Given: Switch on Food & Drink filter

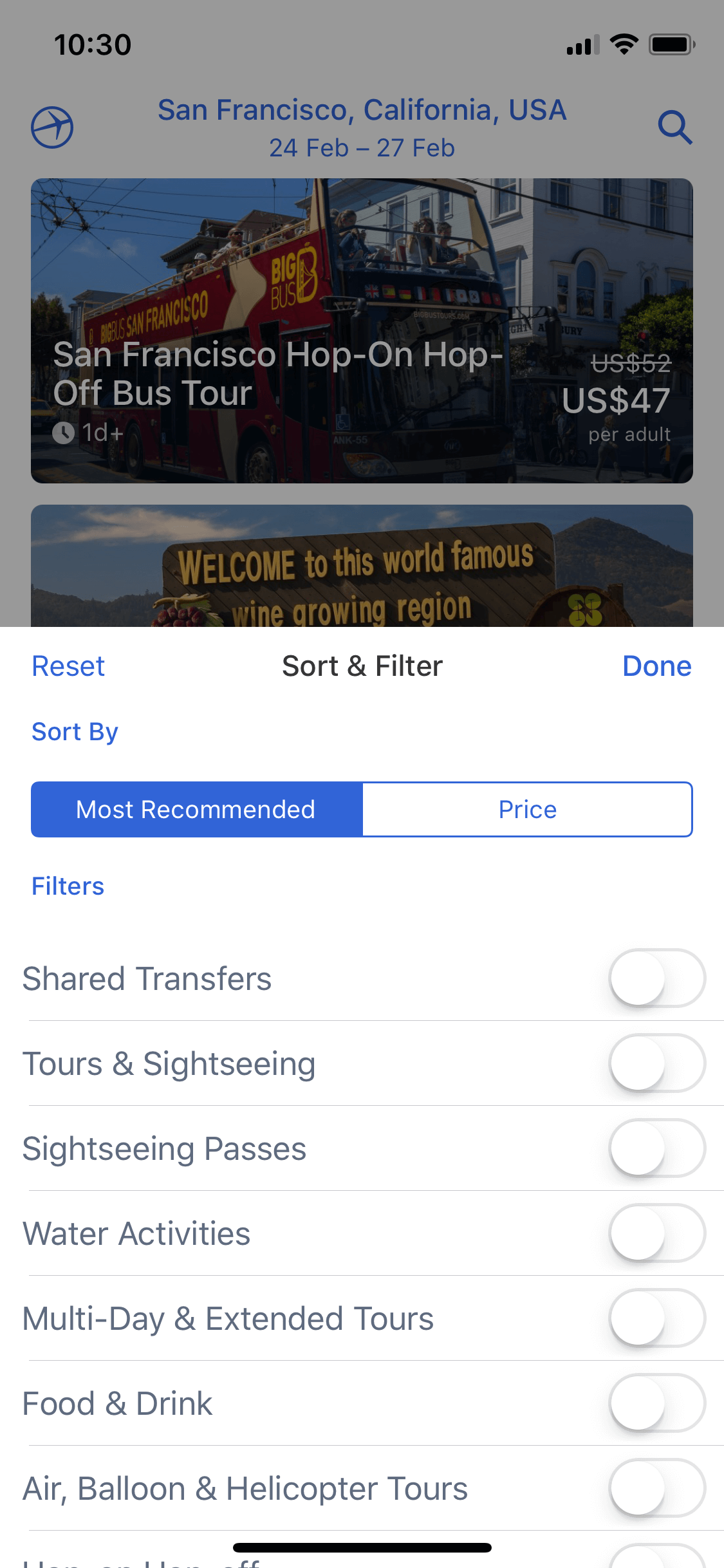Looking at the screenshot, I should [657, 1403].
